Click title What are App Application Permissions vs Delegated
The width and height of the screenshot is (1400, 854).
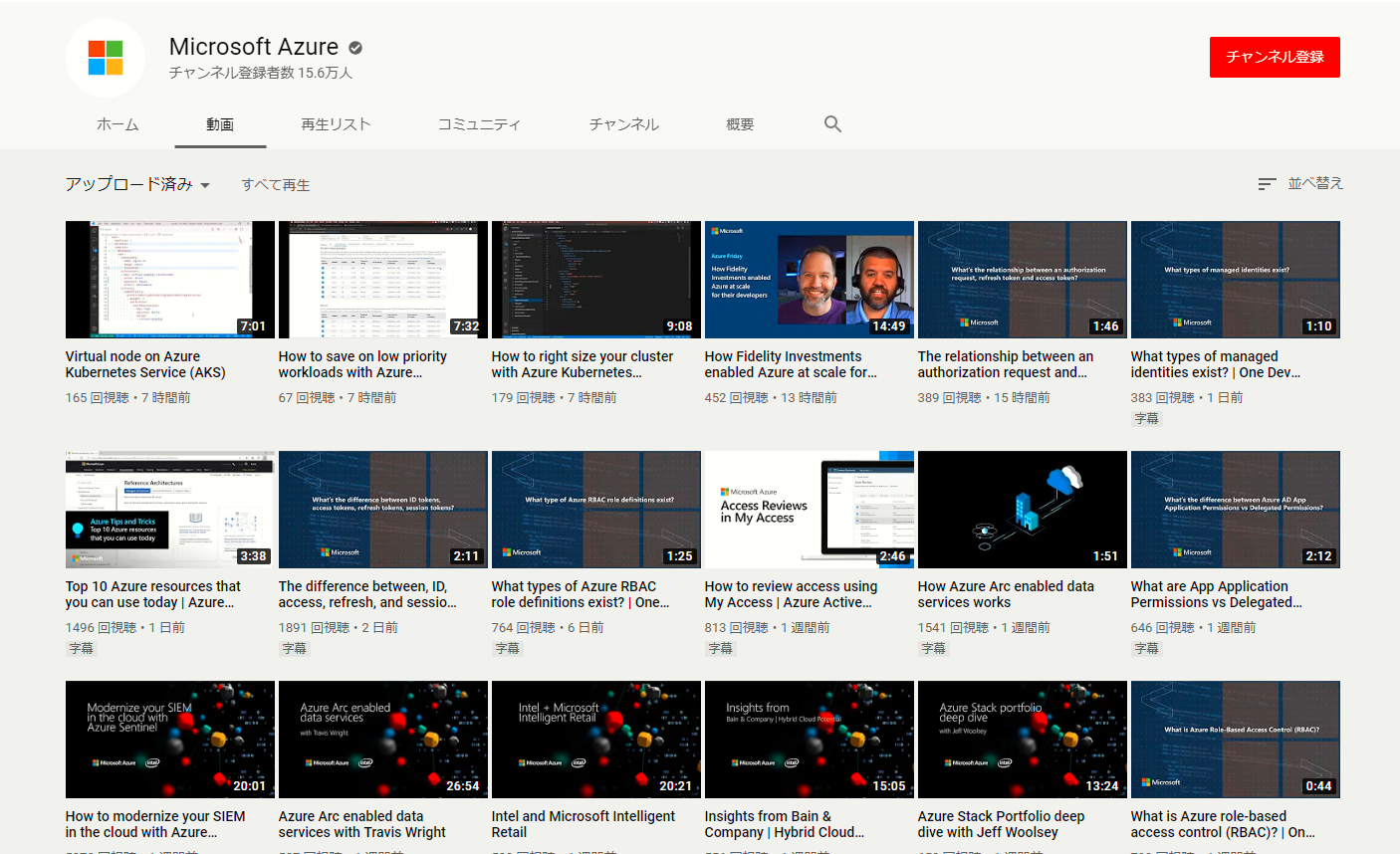click(1216, 594)
